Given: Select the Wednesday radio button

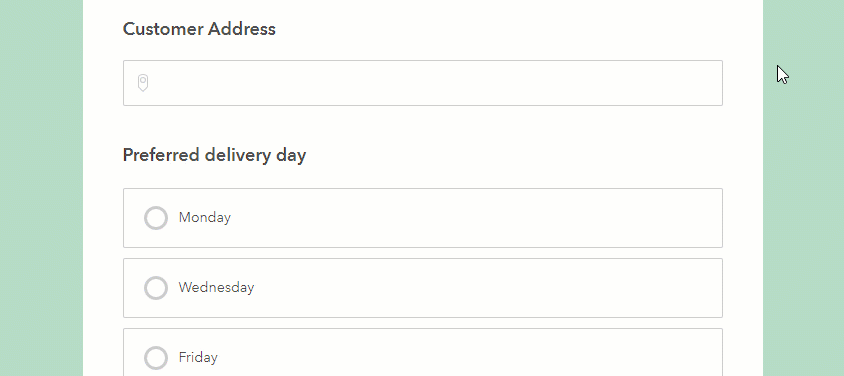Looking at the screenshot, I should [156, 288].
